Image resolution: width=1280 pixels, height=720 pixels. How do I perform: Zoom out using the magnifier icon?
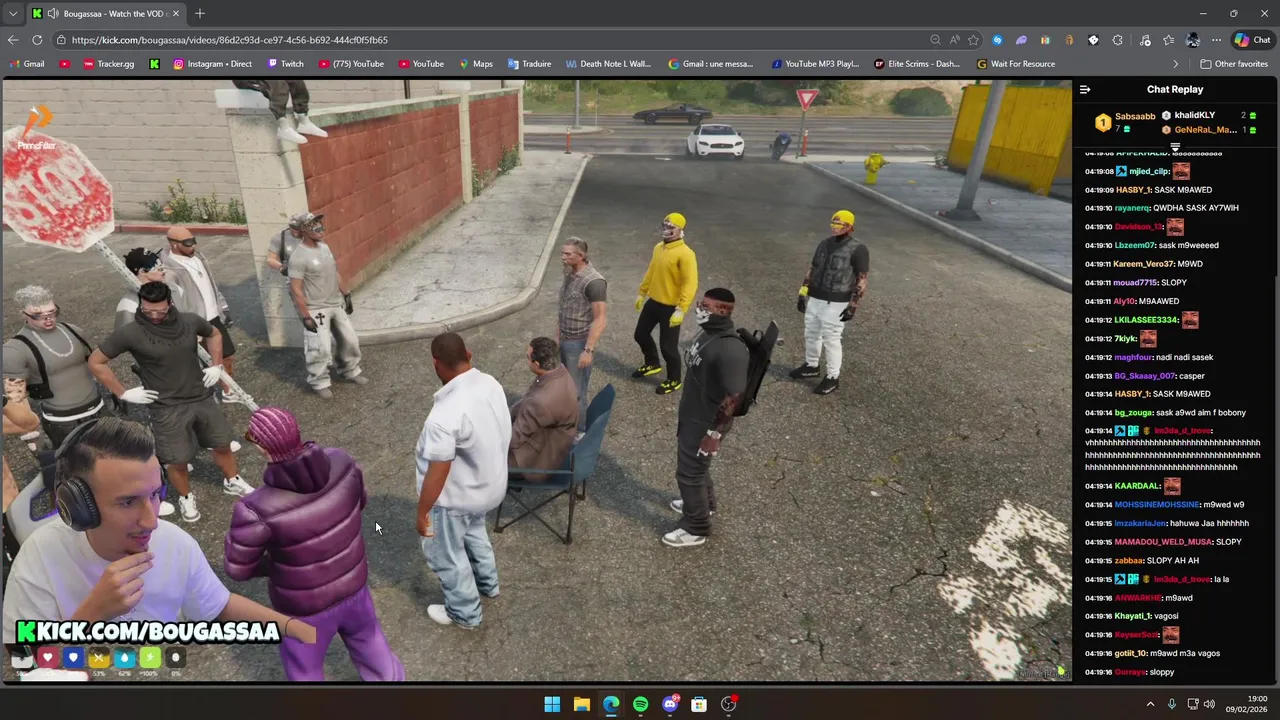click(x=935, y=40)
